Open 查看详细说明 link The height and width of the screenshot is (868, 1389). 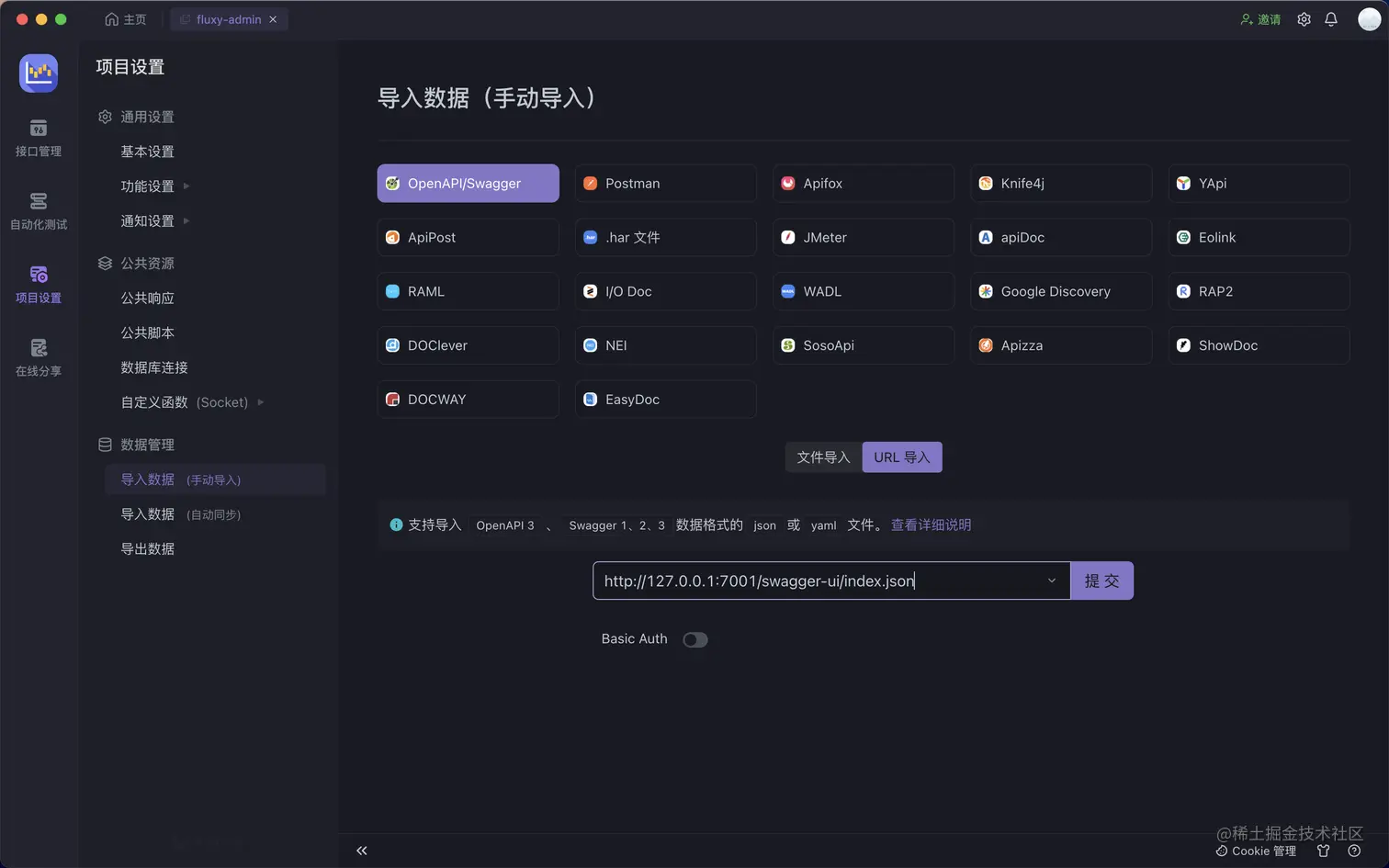[931, 524]
